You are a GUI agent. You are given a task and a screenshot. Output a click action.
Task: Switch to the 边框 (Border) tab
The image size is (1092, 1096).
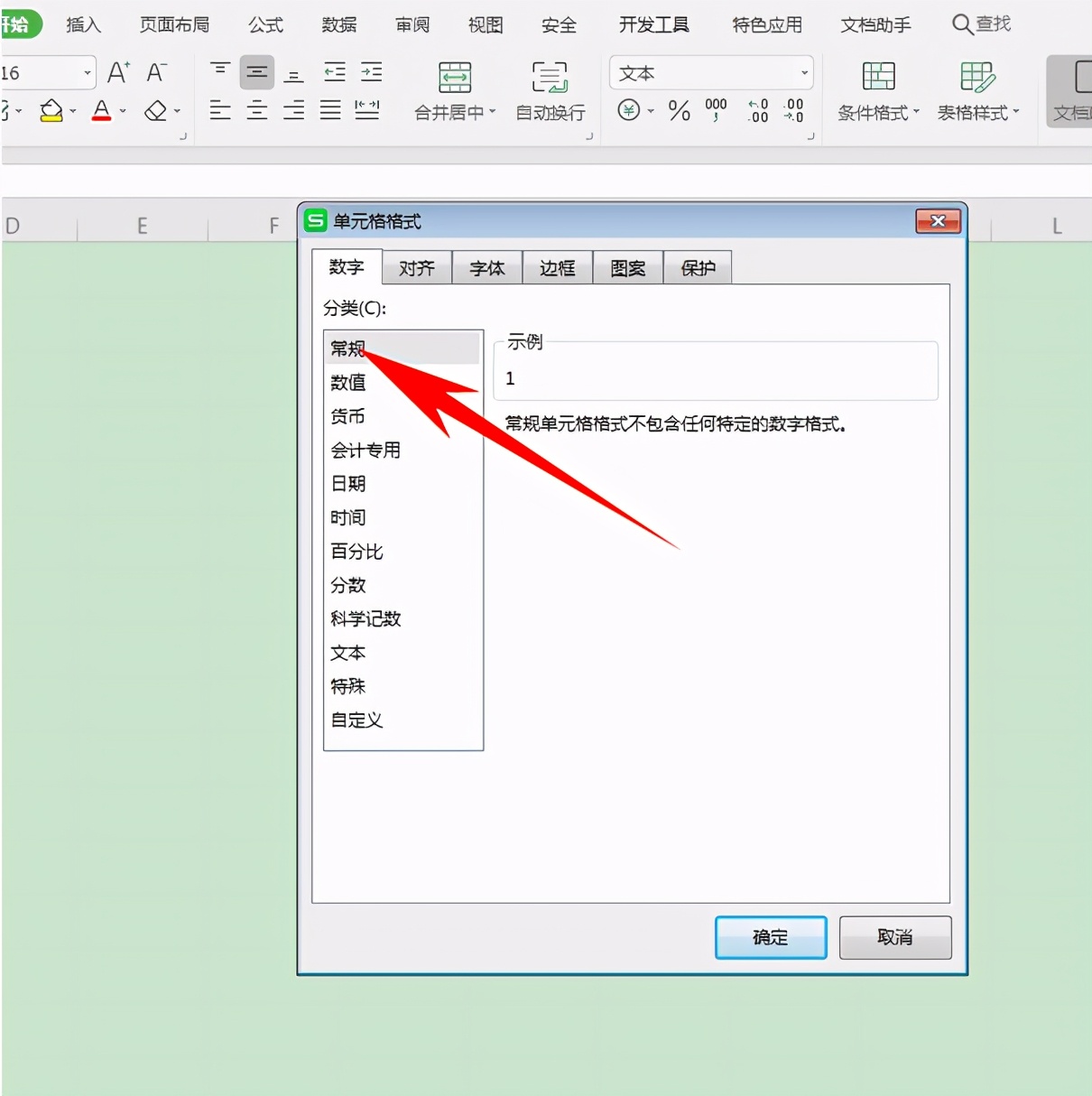tap(556, 266)
